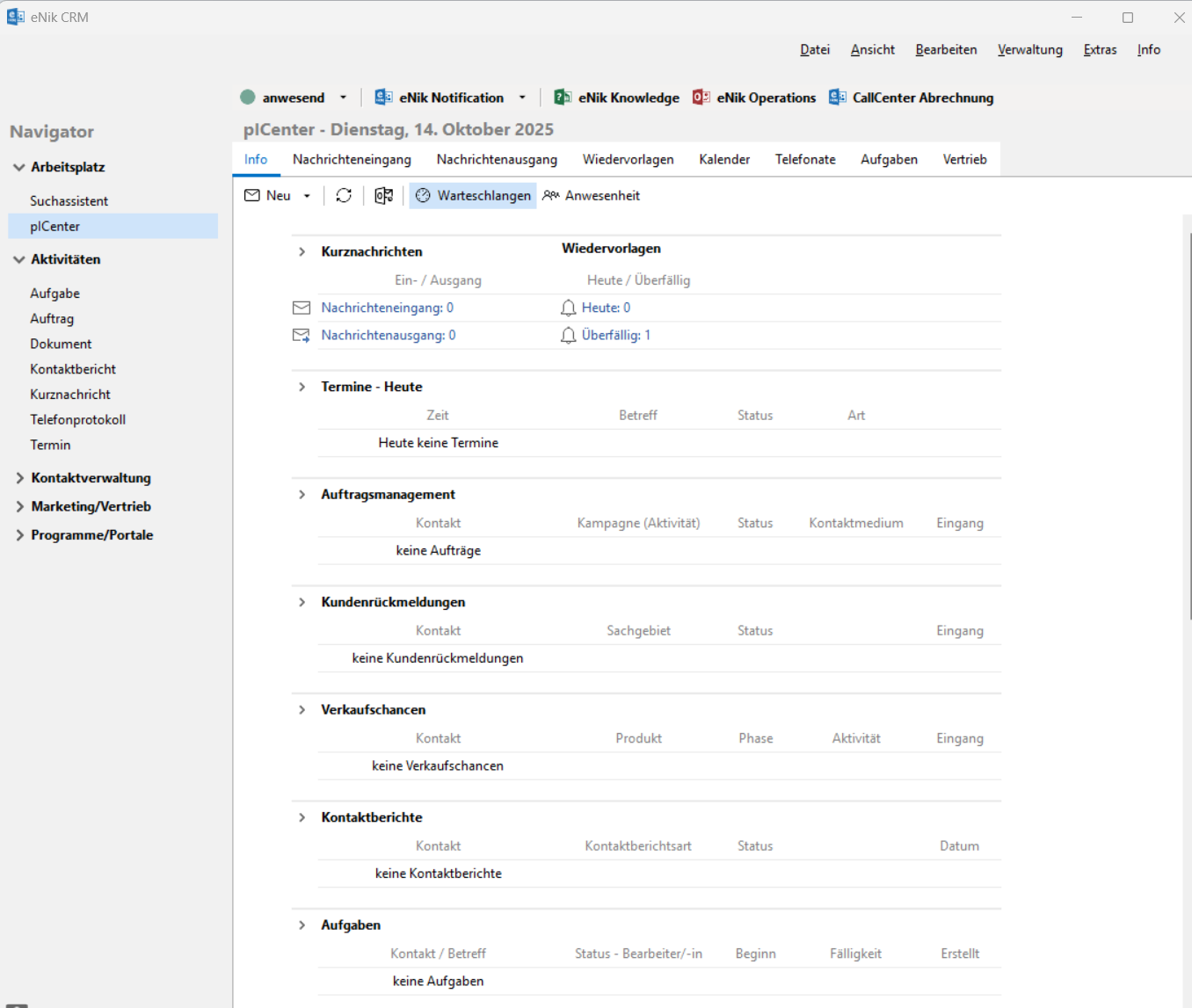
Task: Click the Überfällig bell icon
Action: pos(569,335)
